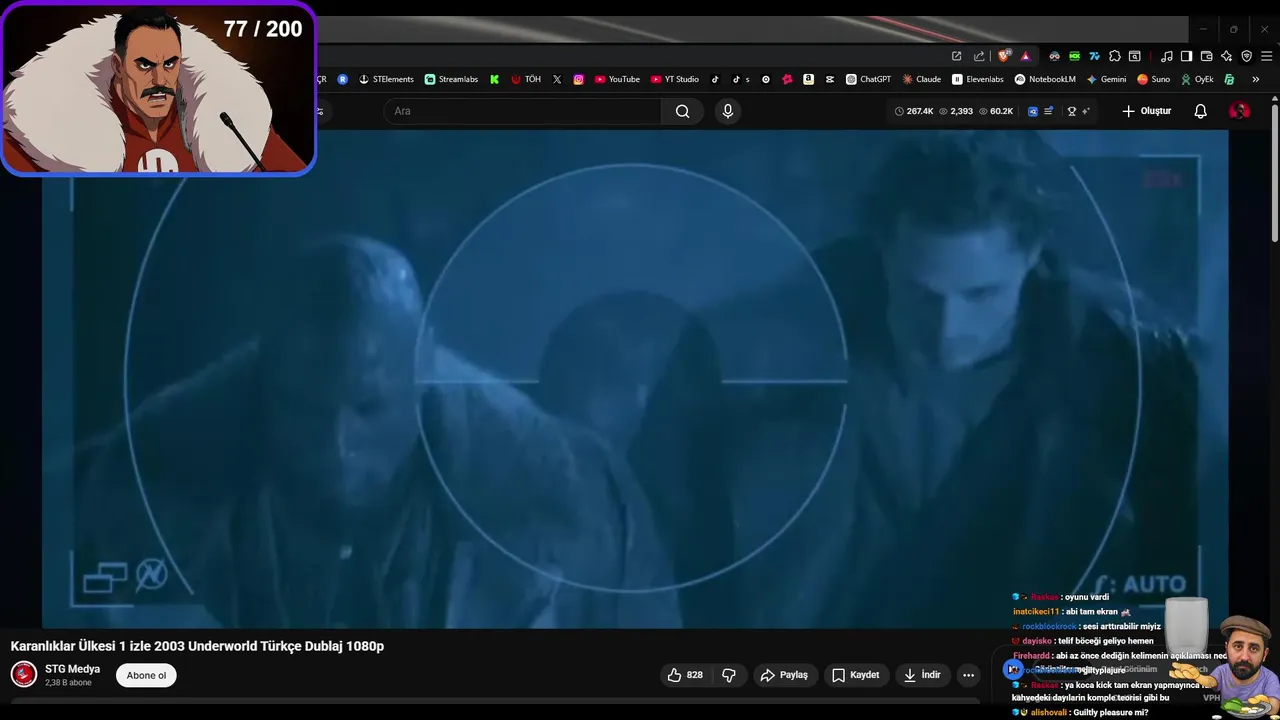Open YouTube notifications bell
The image size is (1280, 720).
coord(1201,111)
